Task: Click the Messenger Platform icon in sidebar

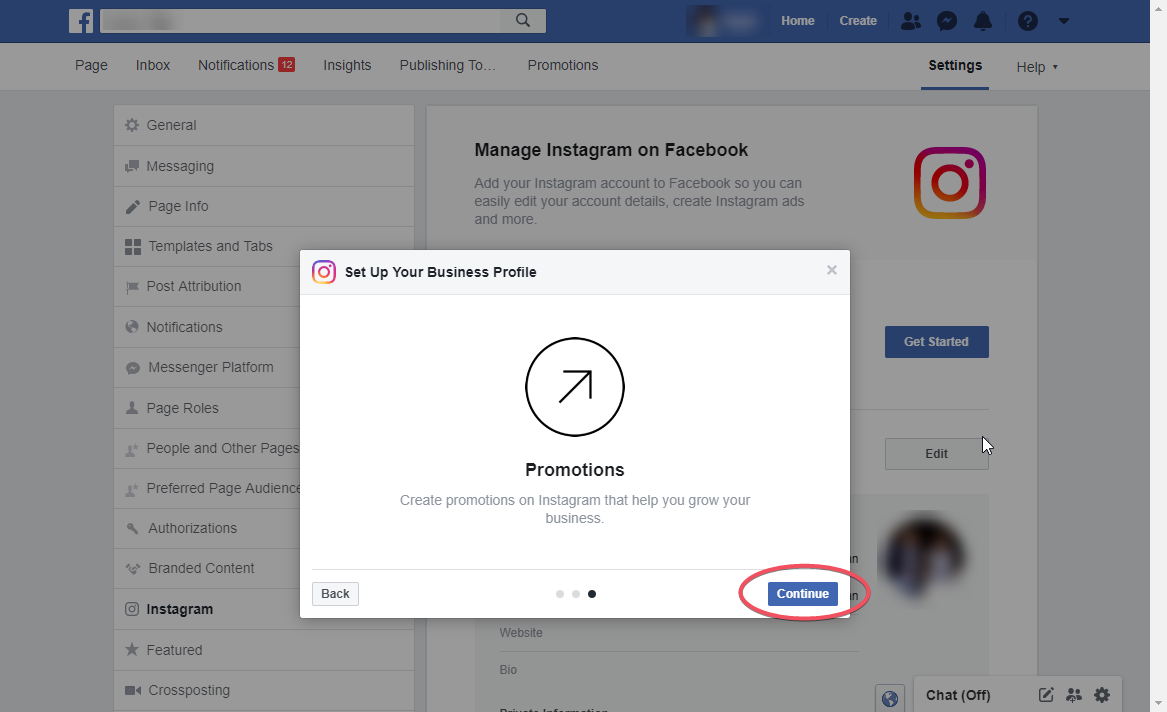Action: pos(132,368)
